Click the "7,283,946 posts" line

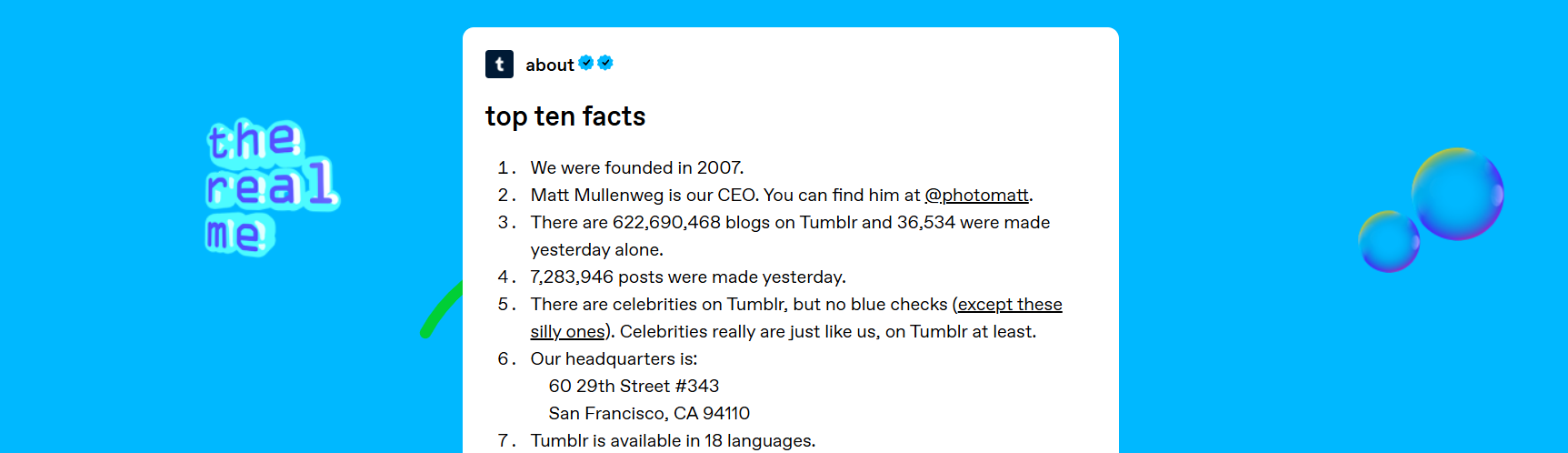point(687,277)
